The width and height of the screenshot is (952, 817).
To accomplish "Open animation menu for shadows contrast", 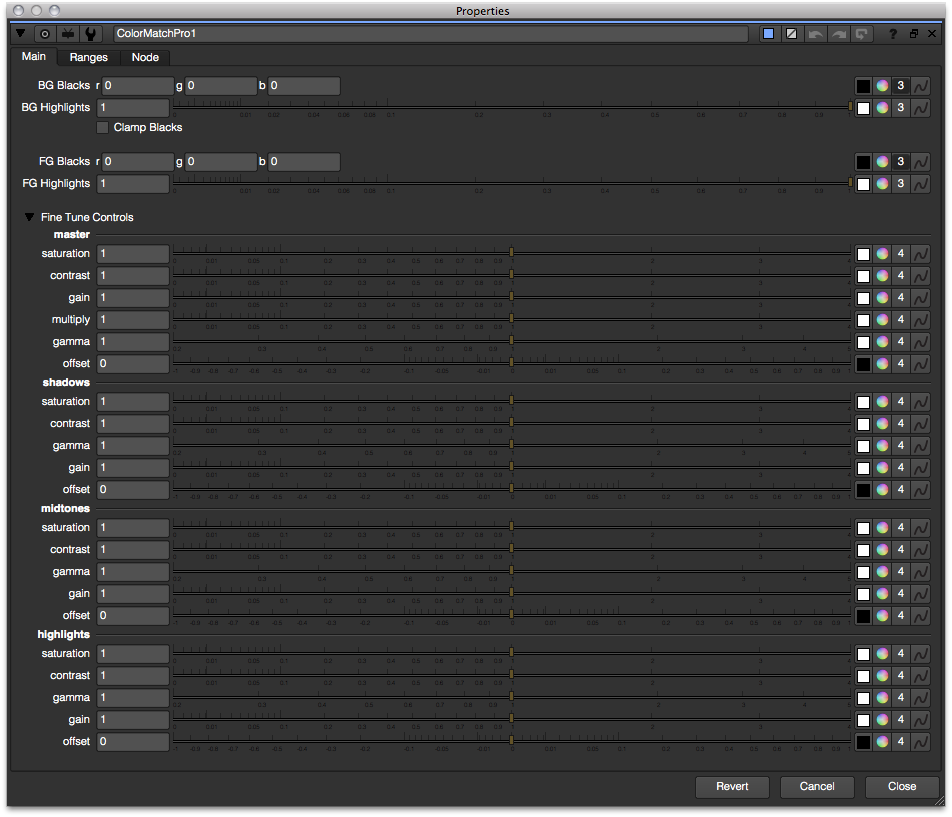I will [921, 424].
